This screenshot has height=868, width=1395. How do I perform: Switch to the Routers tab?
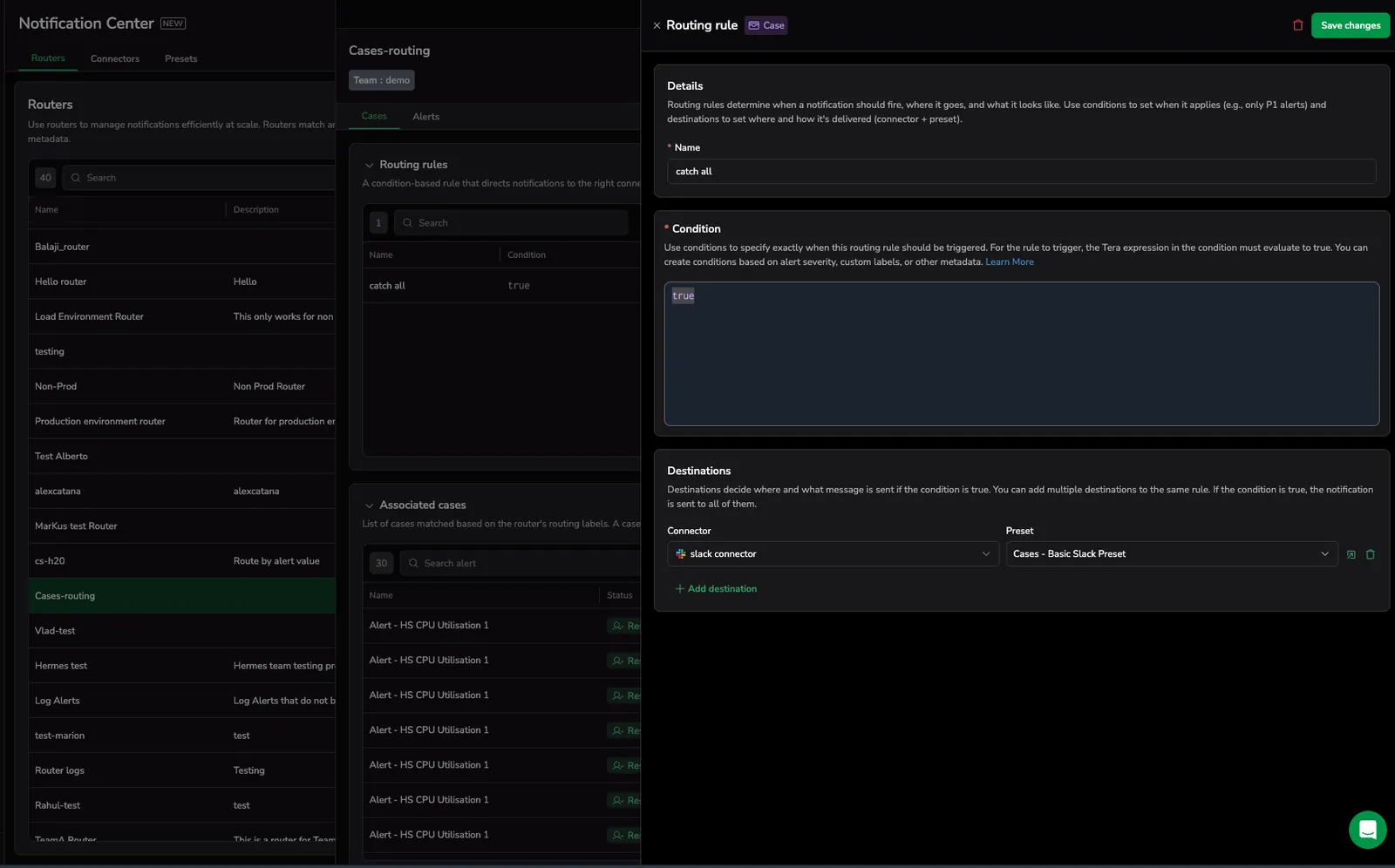click(x=48, y=58)
